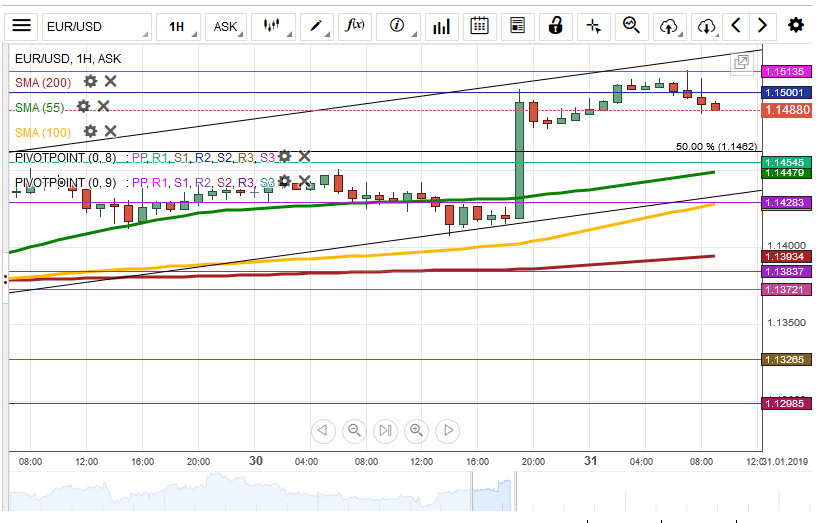
Task: Click the cloud download icon
Action: coord(707,26)
